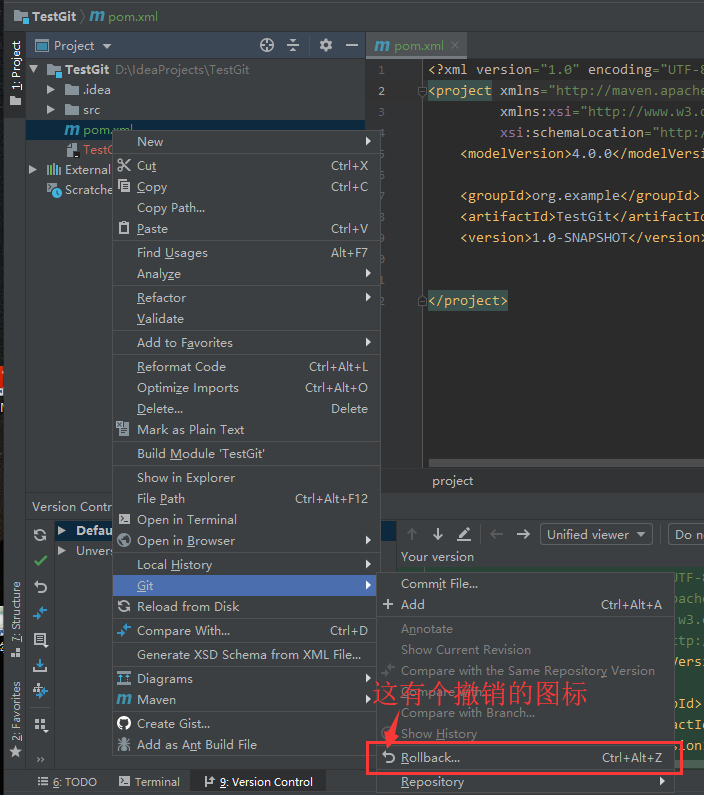Image resolution: width=704 pixels, height=795 pixels.
Task: Open the 6: TODO tool window tab
Action: [67, 782]
